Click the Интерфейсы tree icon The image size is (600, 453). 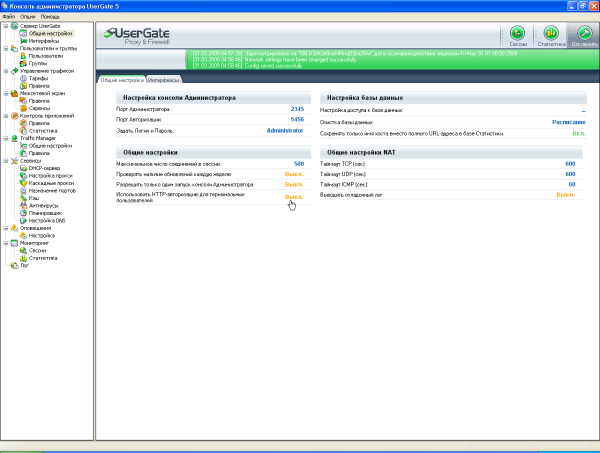[23, 41]
